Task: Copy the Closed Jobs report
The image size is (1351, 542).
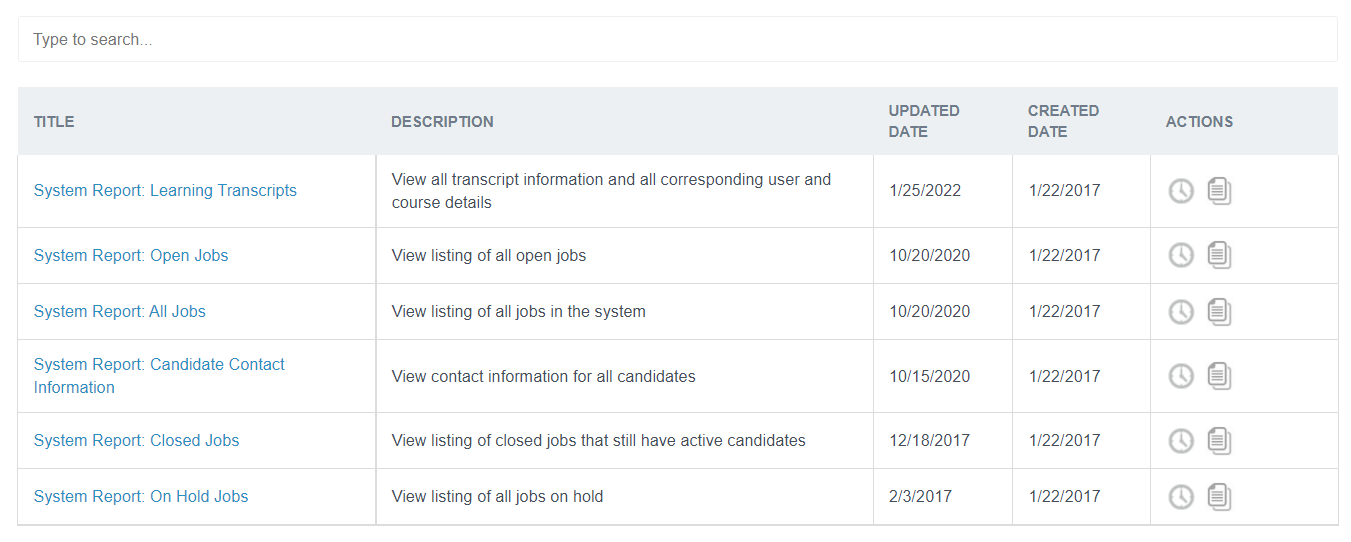Action: click(x=1219, y=441)
